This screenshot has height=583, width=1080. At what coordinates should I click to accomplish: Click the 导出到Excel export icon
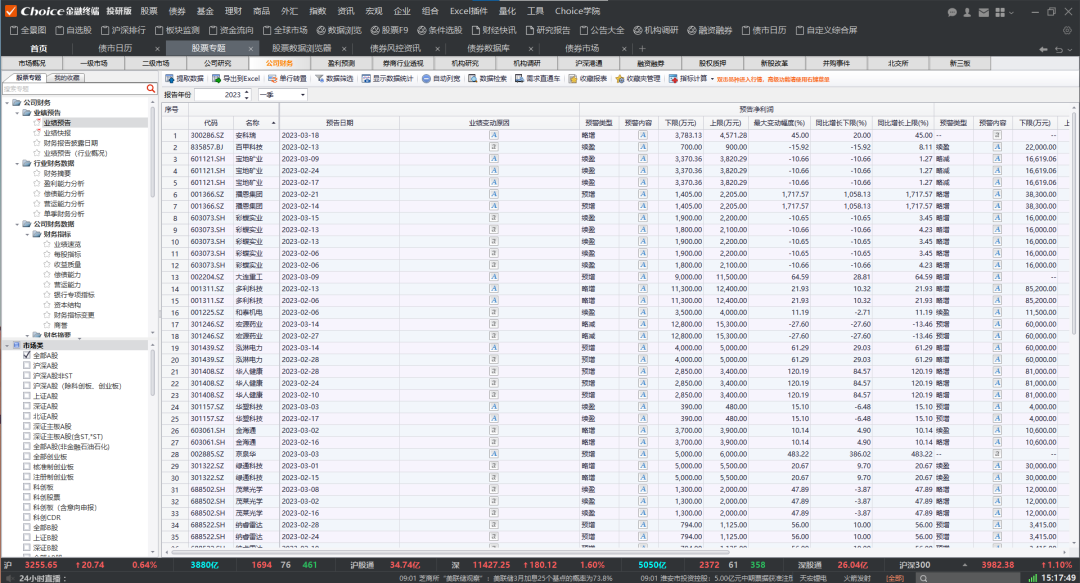216,79
